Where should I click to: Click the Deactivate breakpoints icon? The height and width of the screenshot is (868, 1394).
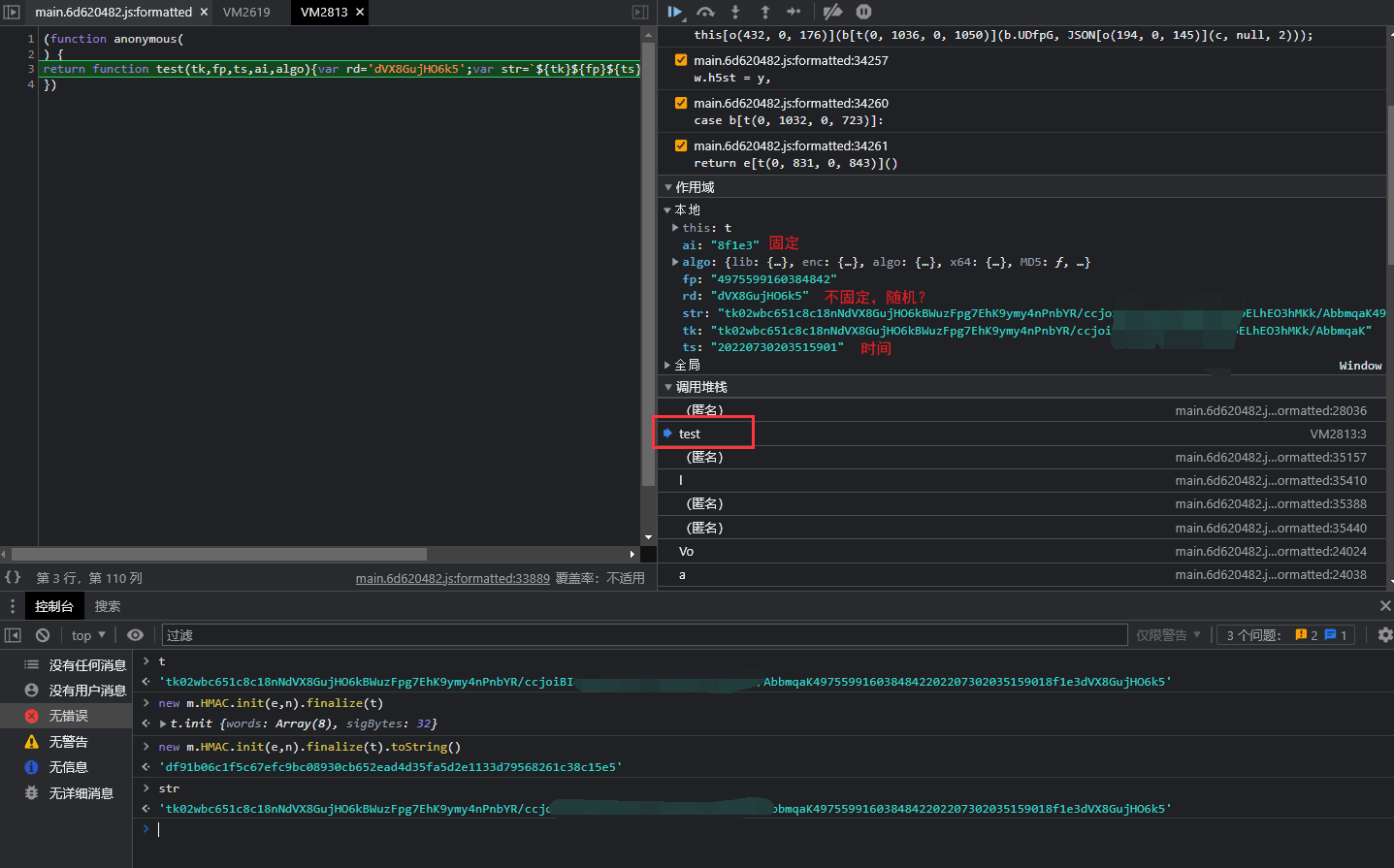pyautogui.click(x=832, y=12)
